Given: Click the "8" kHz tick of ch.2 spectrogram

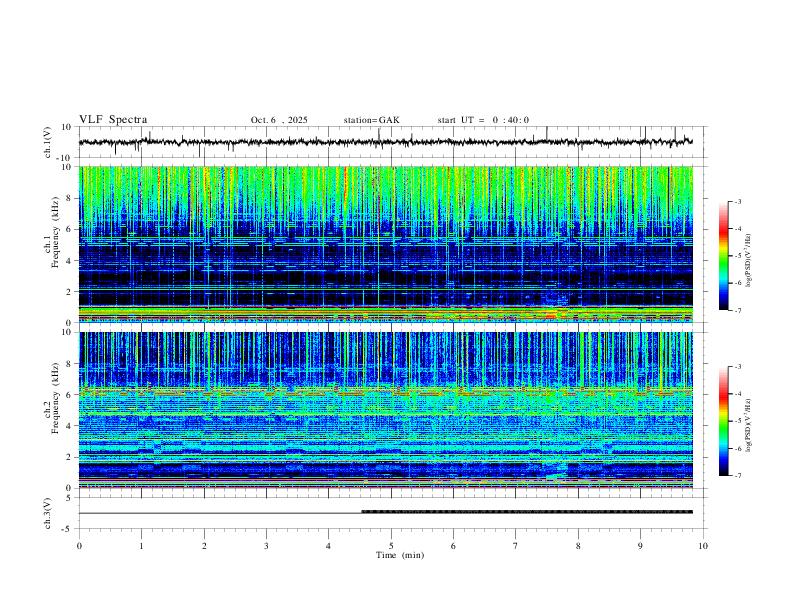Looking at the screenshot, I should pyautogui.click(x=70, y=364).
